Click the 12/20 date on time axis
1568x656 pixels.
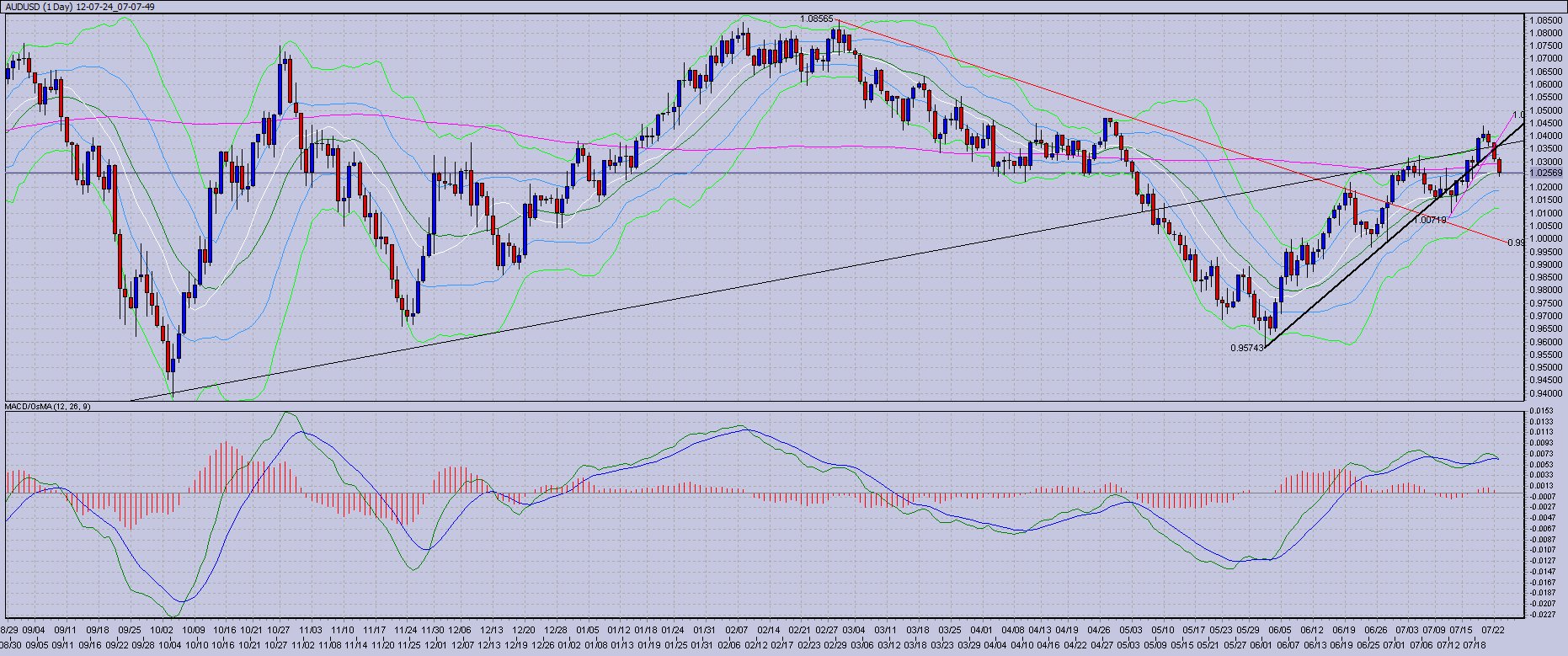524,629
